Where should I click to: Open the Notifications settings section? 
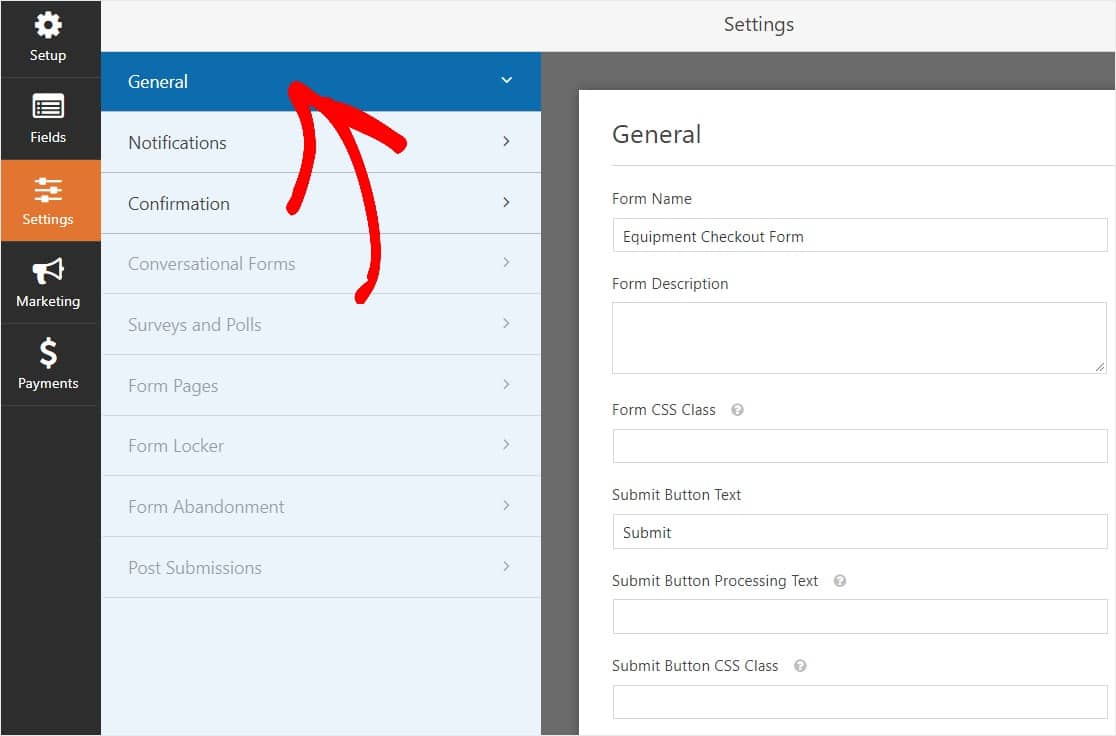click(x=321, y=142)
